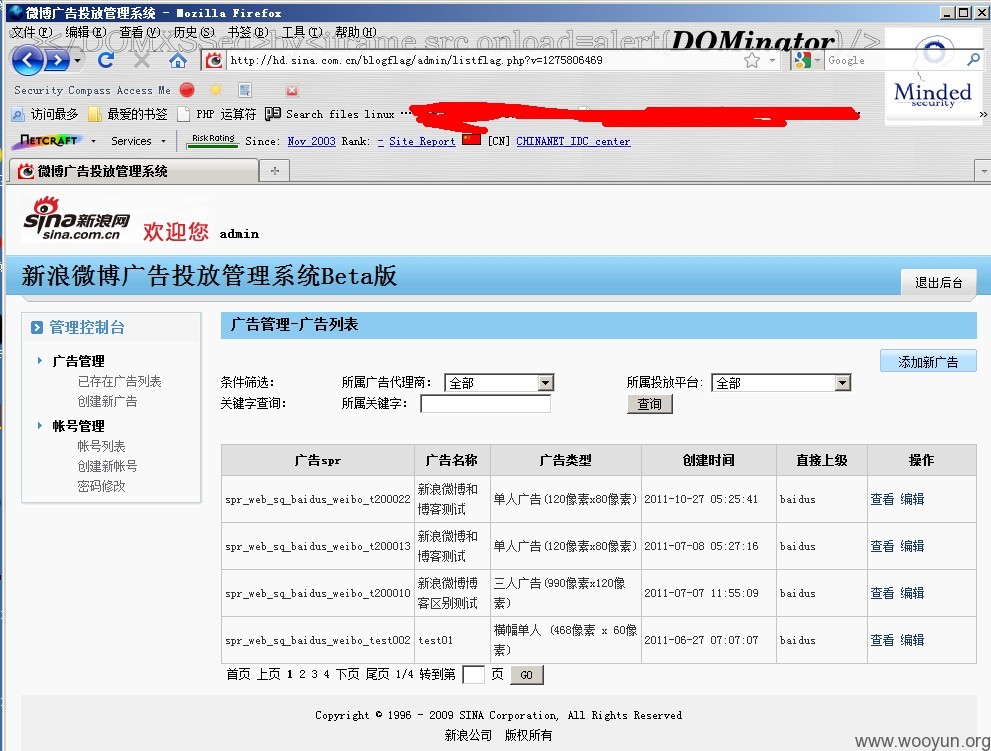Click 下页 next page link
This screenshot has height=751, width=991.
tap(347, 674)
